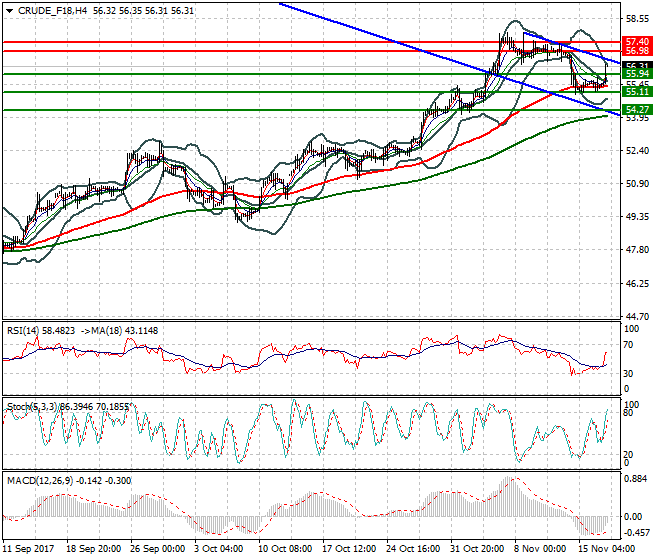Viewport: 660px width, 560px height.
Task: Select the 57.40 red resistance price label
Action: [x=637, y=42]
